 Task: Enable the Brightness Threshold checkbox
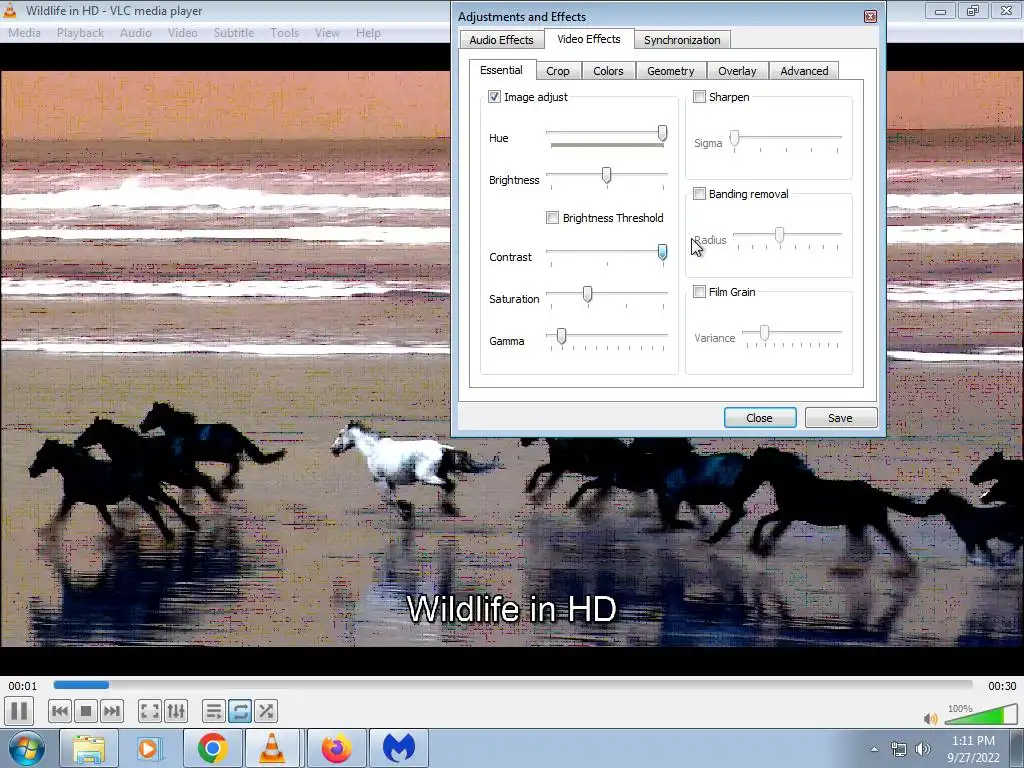coord(552,217)
